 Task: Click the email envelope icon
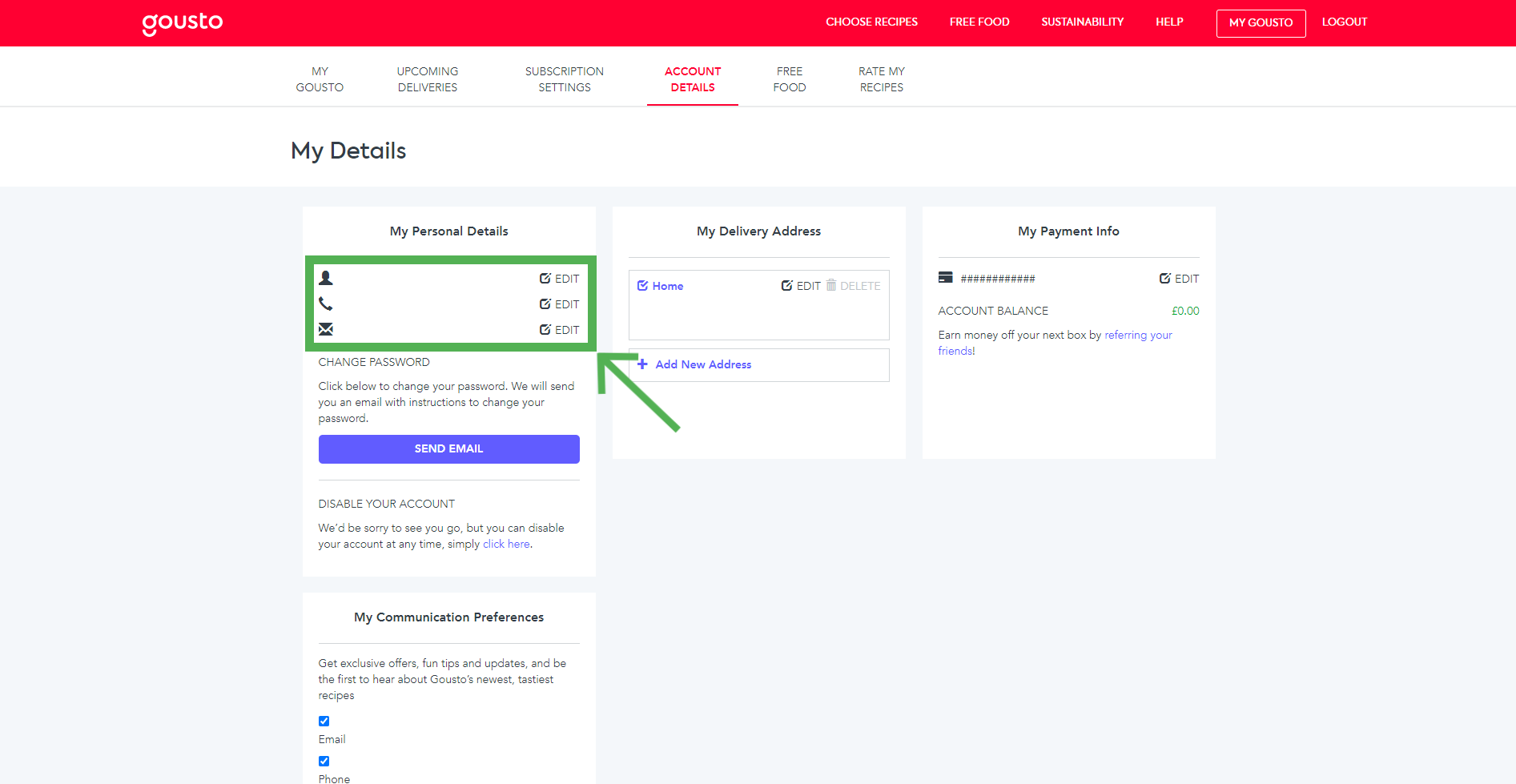[x=326, y=329]
